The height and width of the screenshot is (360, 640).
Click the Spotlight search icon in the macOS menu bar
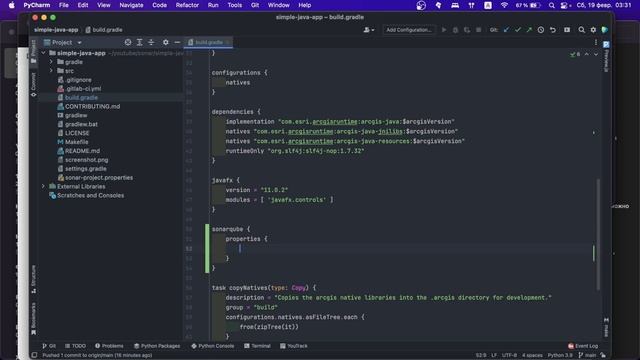551,5
